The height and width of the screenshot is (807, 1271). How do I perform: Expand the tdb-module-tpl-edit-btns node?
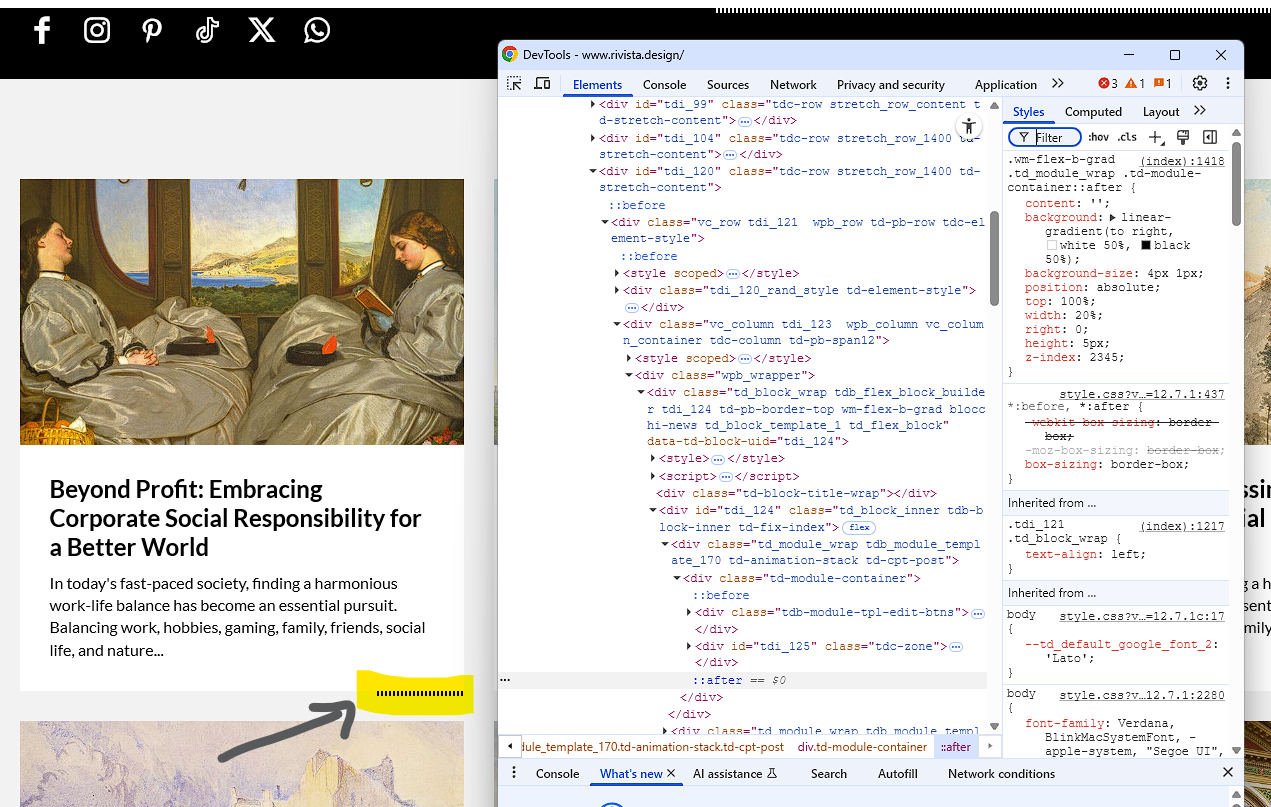point(688,612)
